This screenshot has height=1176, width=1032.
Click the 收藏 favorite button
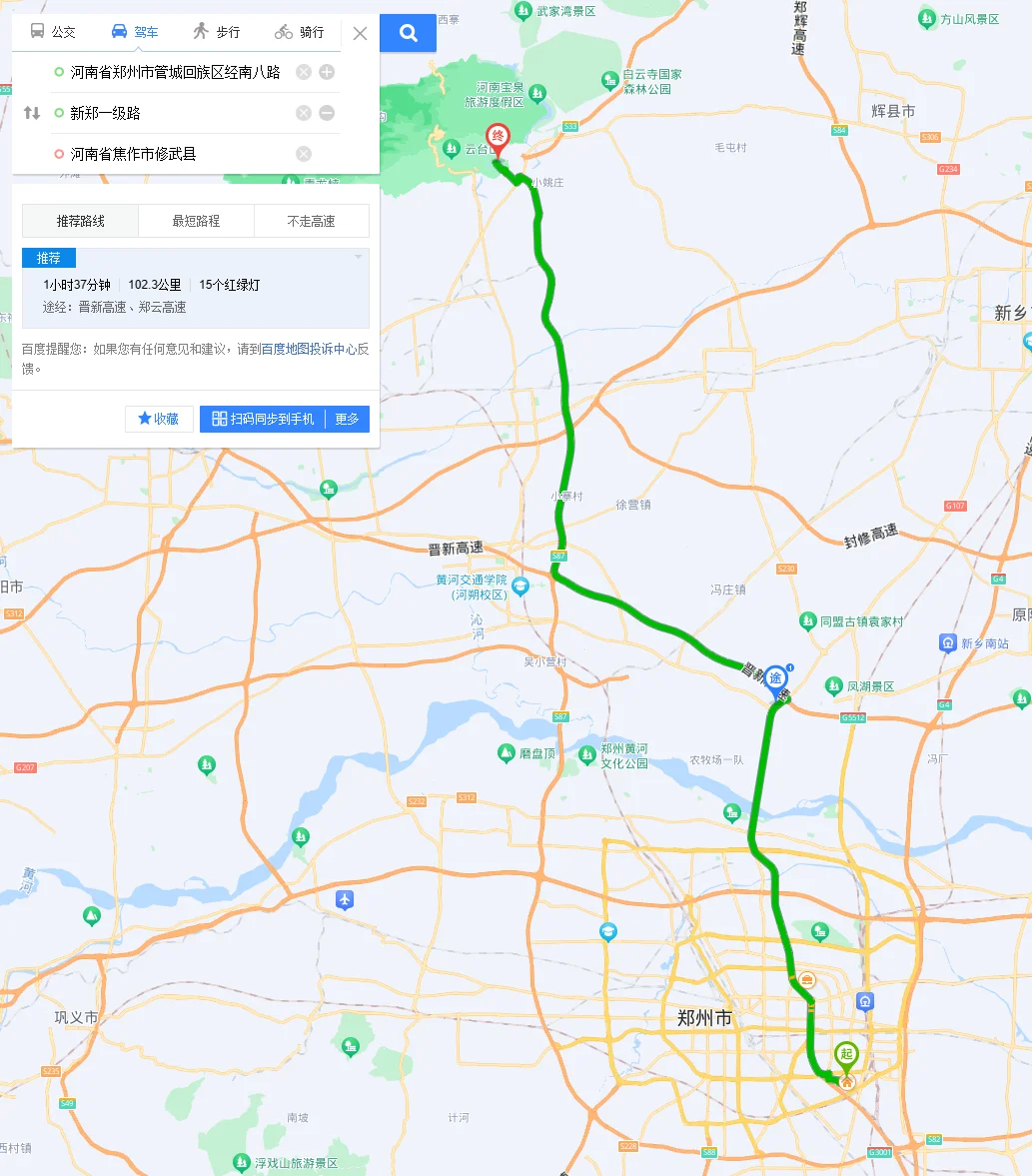point(159,419)
